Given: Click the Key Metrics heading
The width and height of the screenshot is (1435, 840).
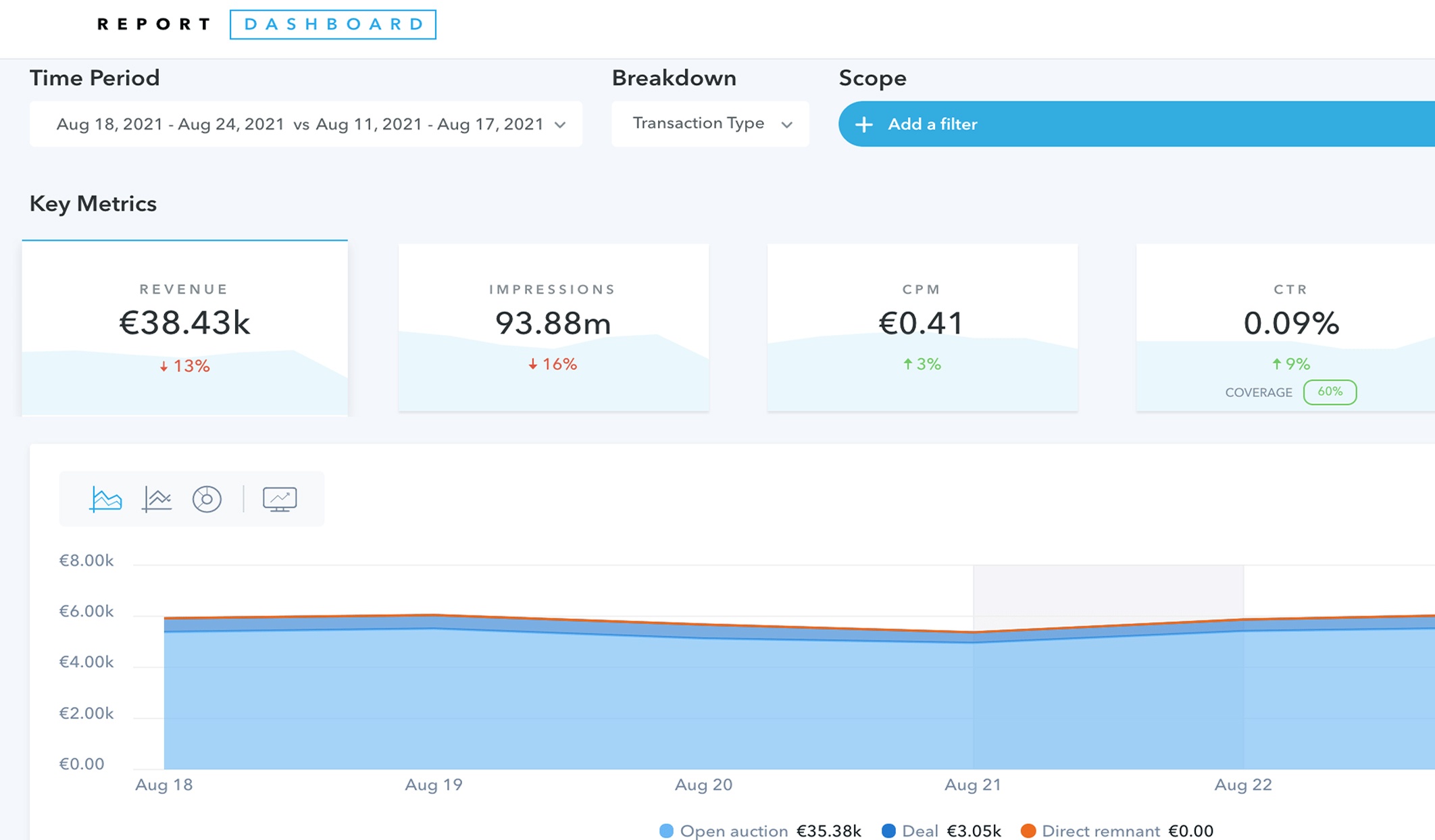Looking at the screenshot, I should coord(93,204).
